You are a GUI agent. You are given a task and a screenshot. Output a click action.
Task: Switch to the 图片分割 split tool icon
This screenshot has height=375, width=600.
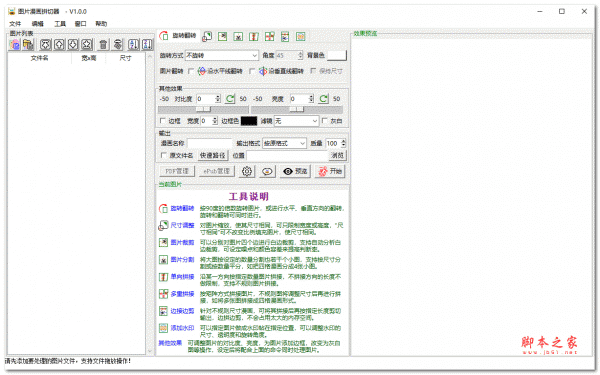(x=238, y=36)
